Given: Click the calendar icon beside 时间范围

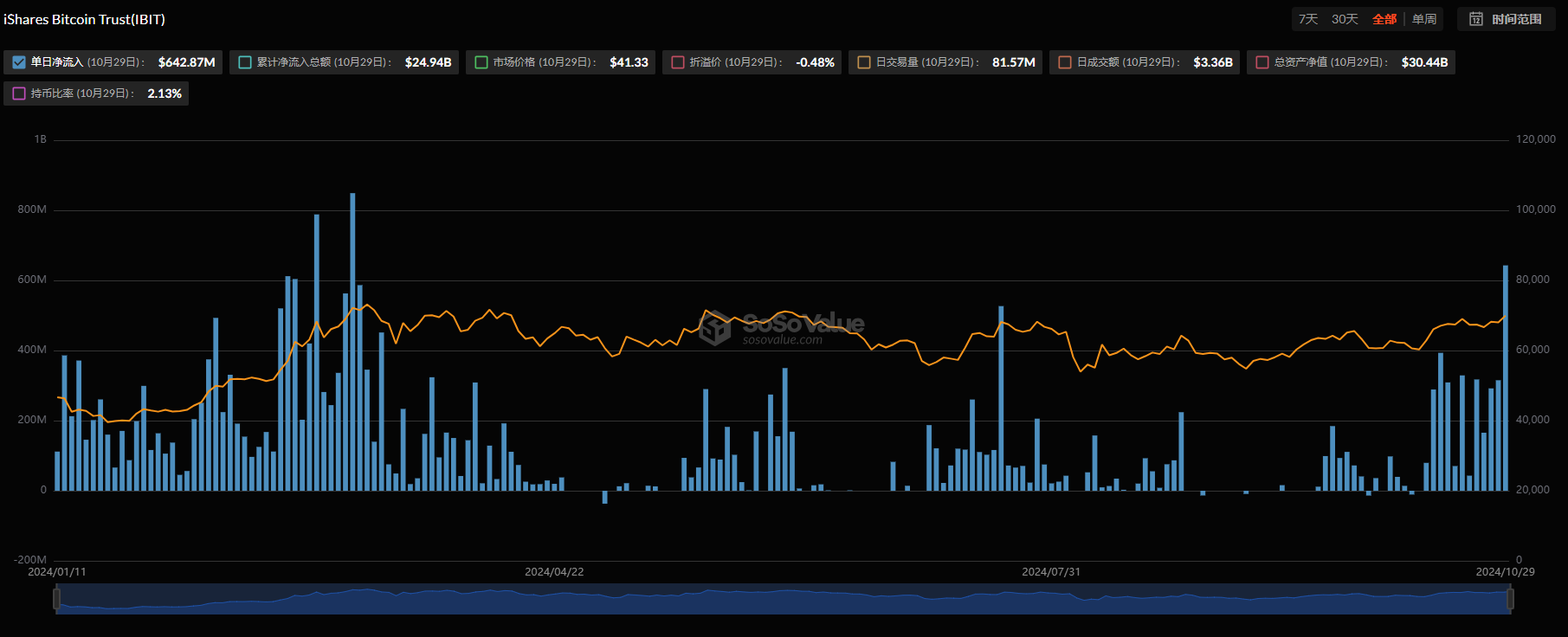Looking at the screenshot, I should pyautogui.click(x=1476, y=19).
